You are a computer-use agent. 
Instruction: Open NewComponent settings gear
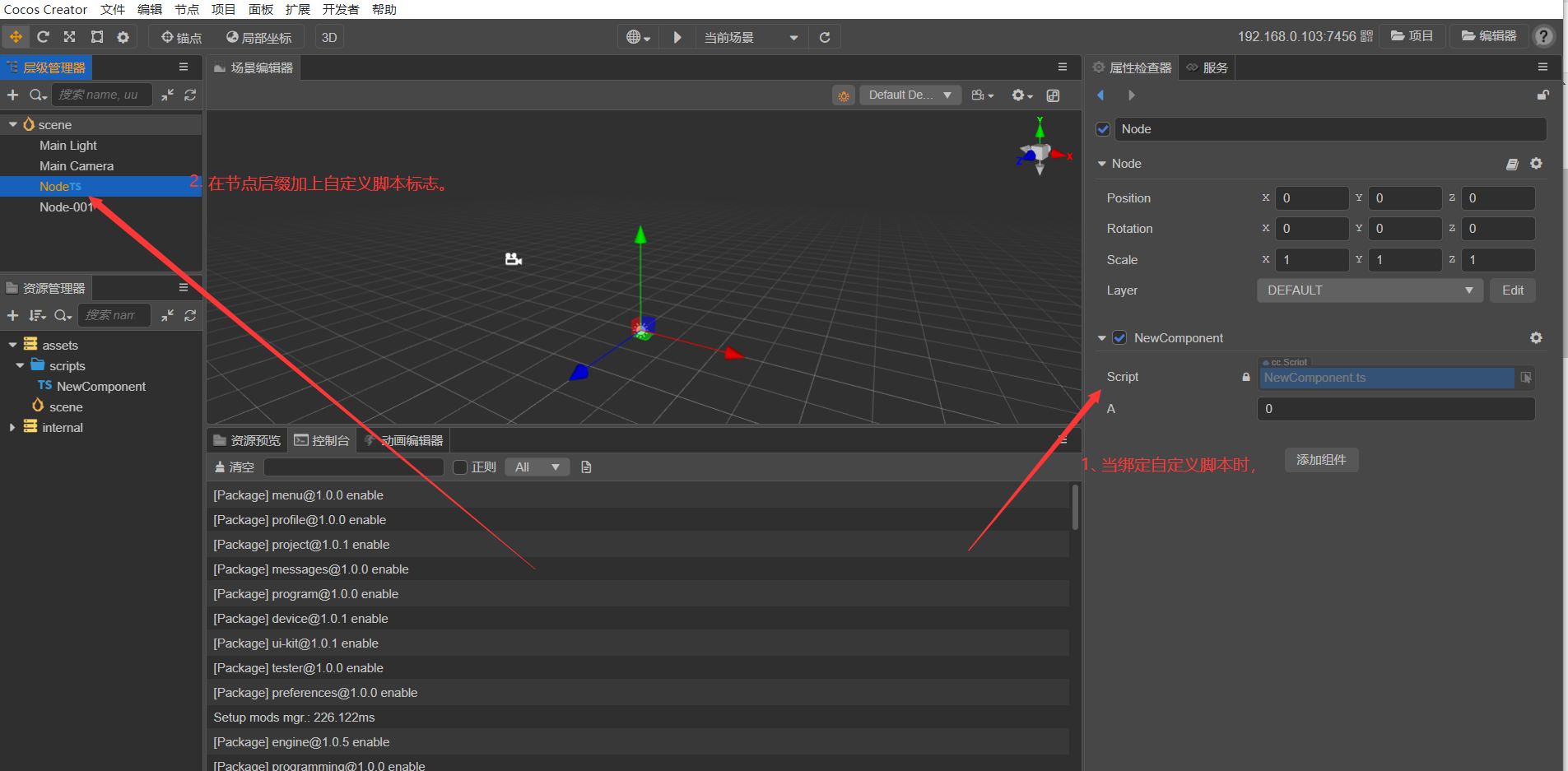(1535, 338)
